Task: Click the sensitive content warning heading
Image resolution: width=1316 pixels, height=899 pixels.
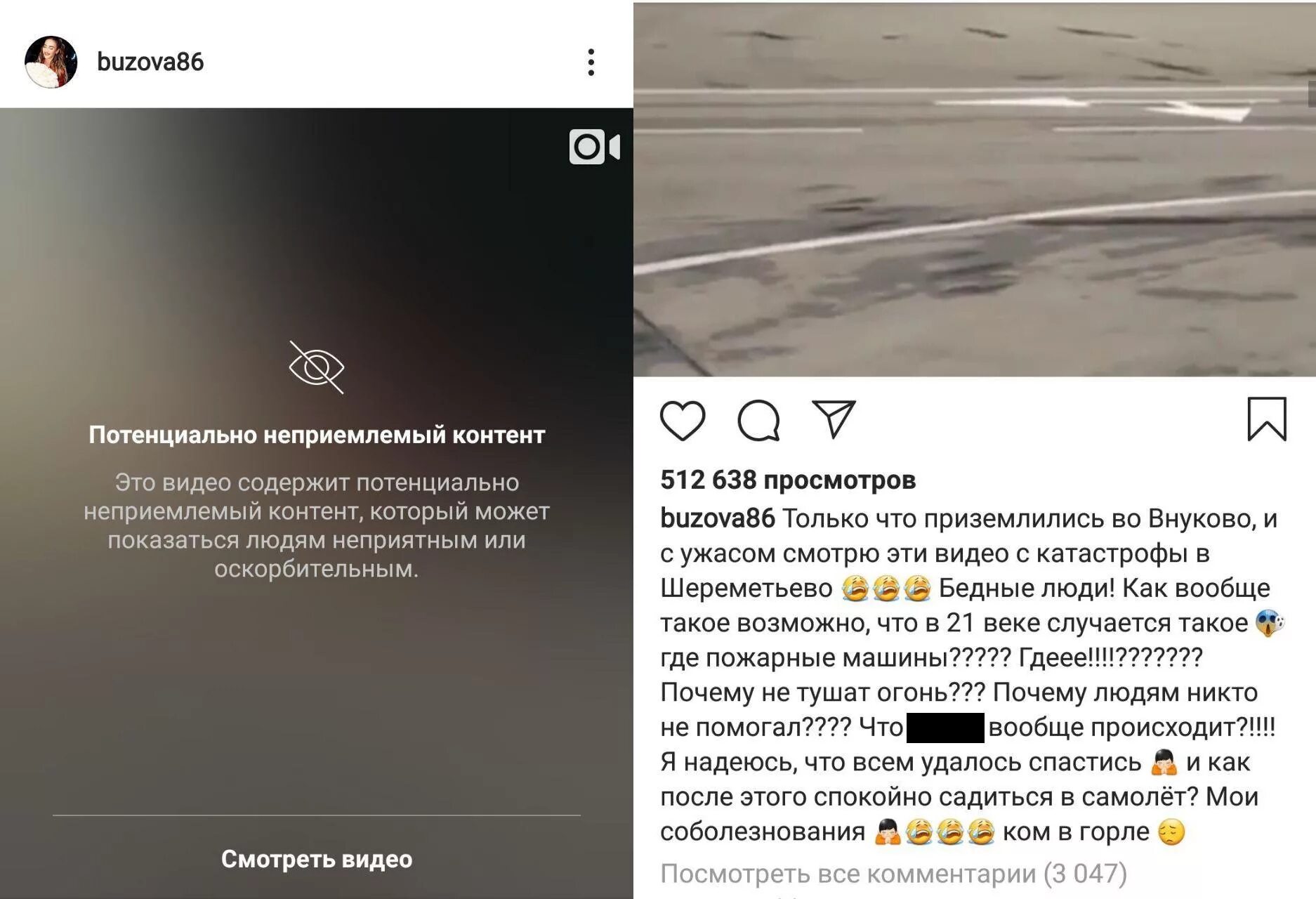Action: [317, 435]
